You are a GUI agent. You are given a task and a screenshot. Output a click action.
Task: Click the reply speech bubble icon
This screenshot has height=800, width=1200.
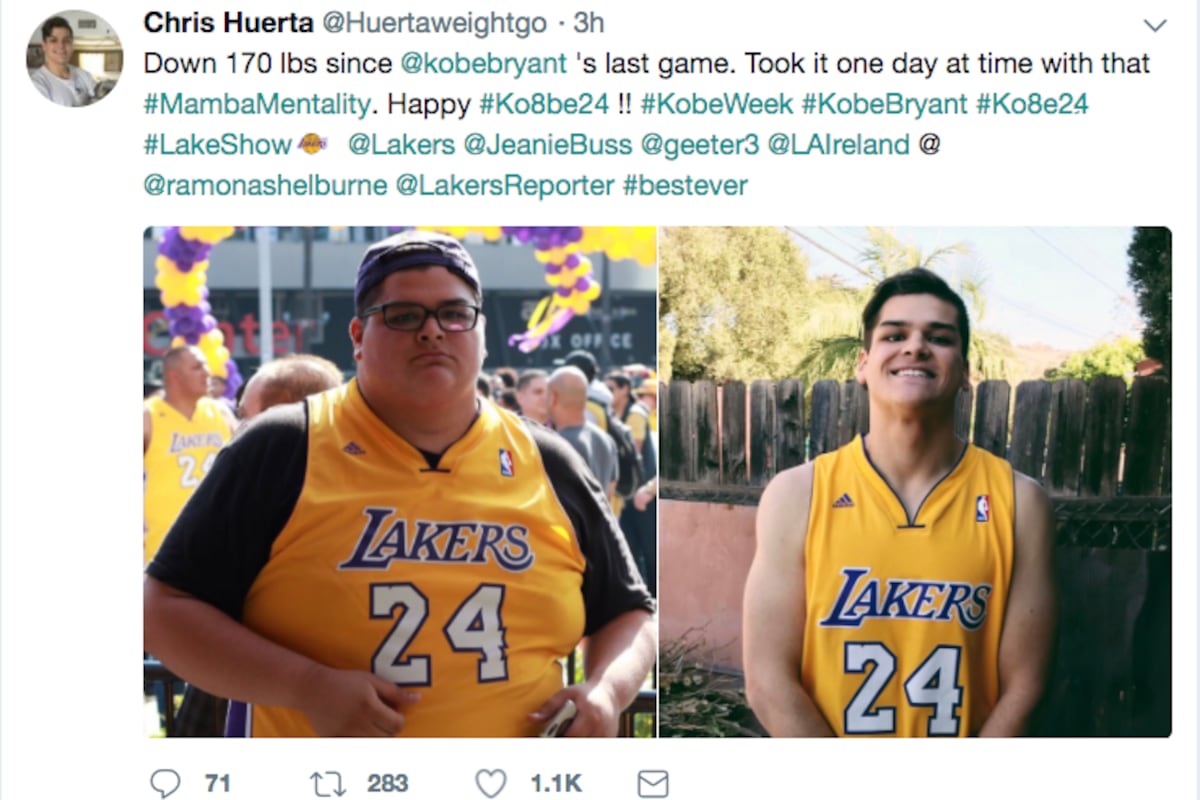coord(165,783)
